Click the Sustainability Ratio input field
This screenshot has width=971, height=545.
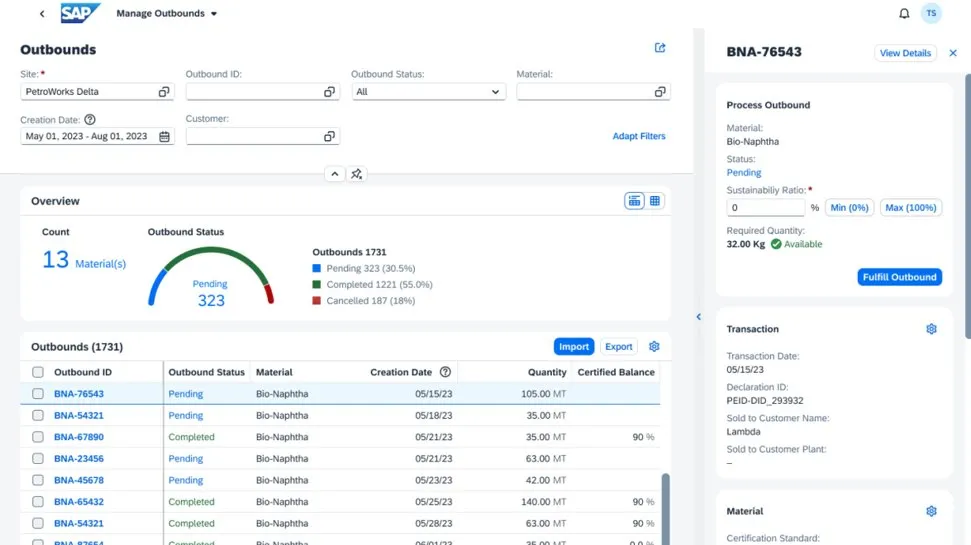coord(765,208)
